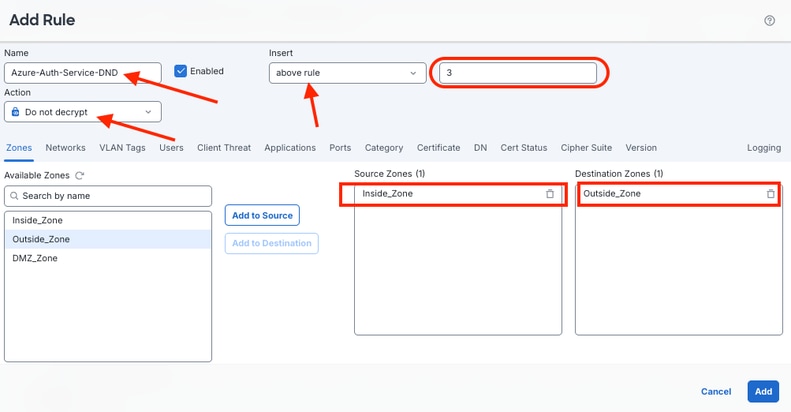This screenshot has width=791, height=412.
Task: Click the Add to Destination button
Action: (x=271, y=243)
